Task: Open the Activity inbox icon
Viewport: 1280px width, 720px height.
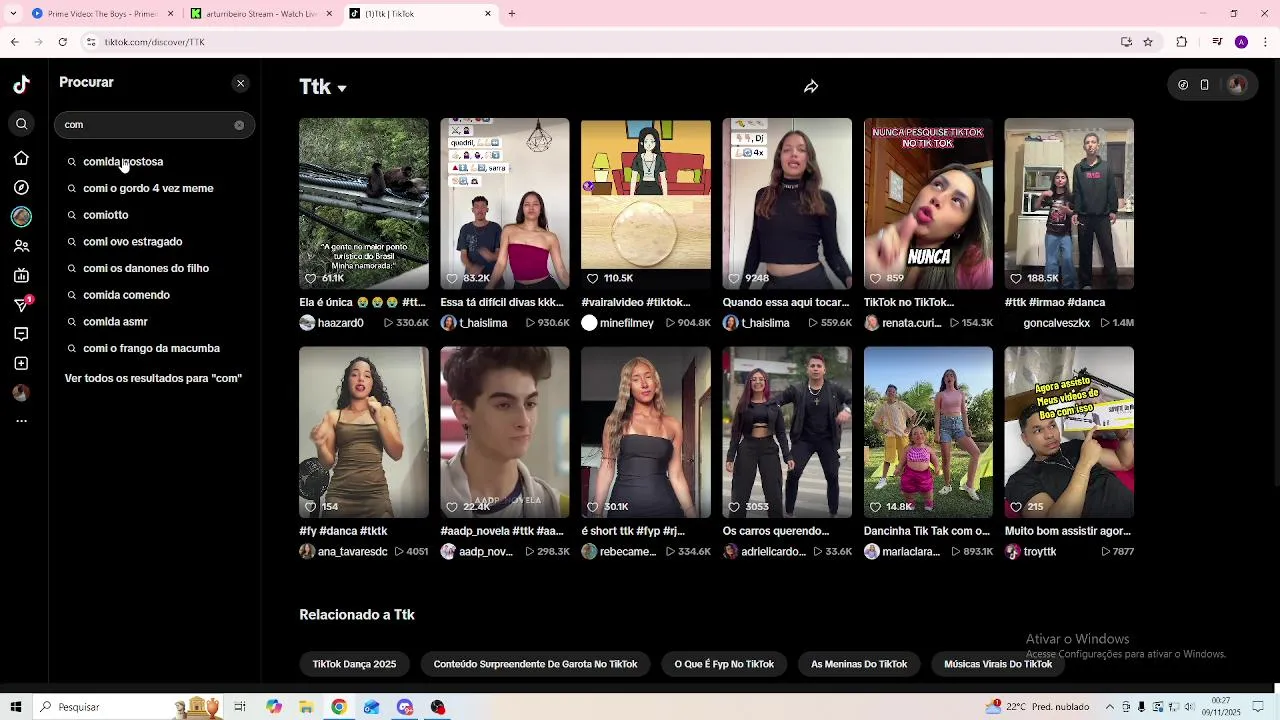Action: (x=21, y=334)
